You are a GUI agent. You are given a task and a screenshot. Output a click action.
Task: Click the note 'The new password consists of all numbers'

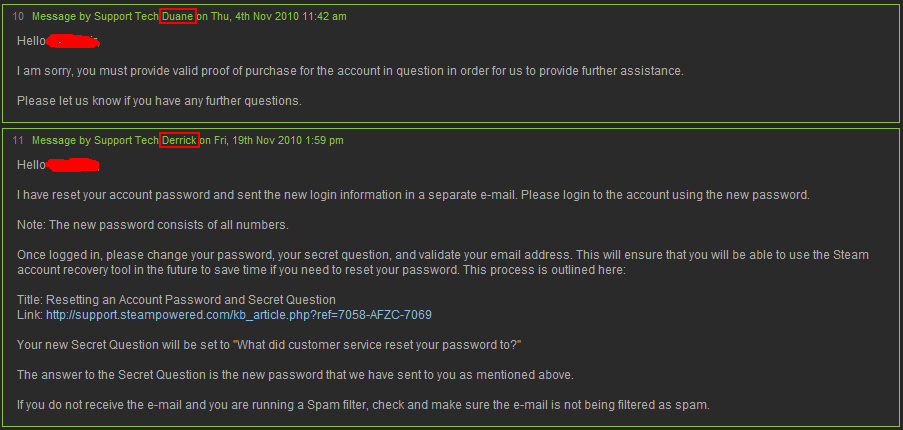[x=153, y=224]
